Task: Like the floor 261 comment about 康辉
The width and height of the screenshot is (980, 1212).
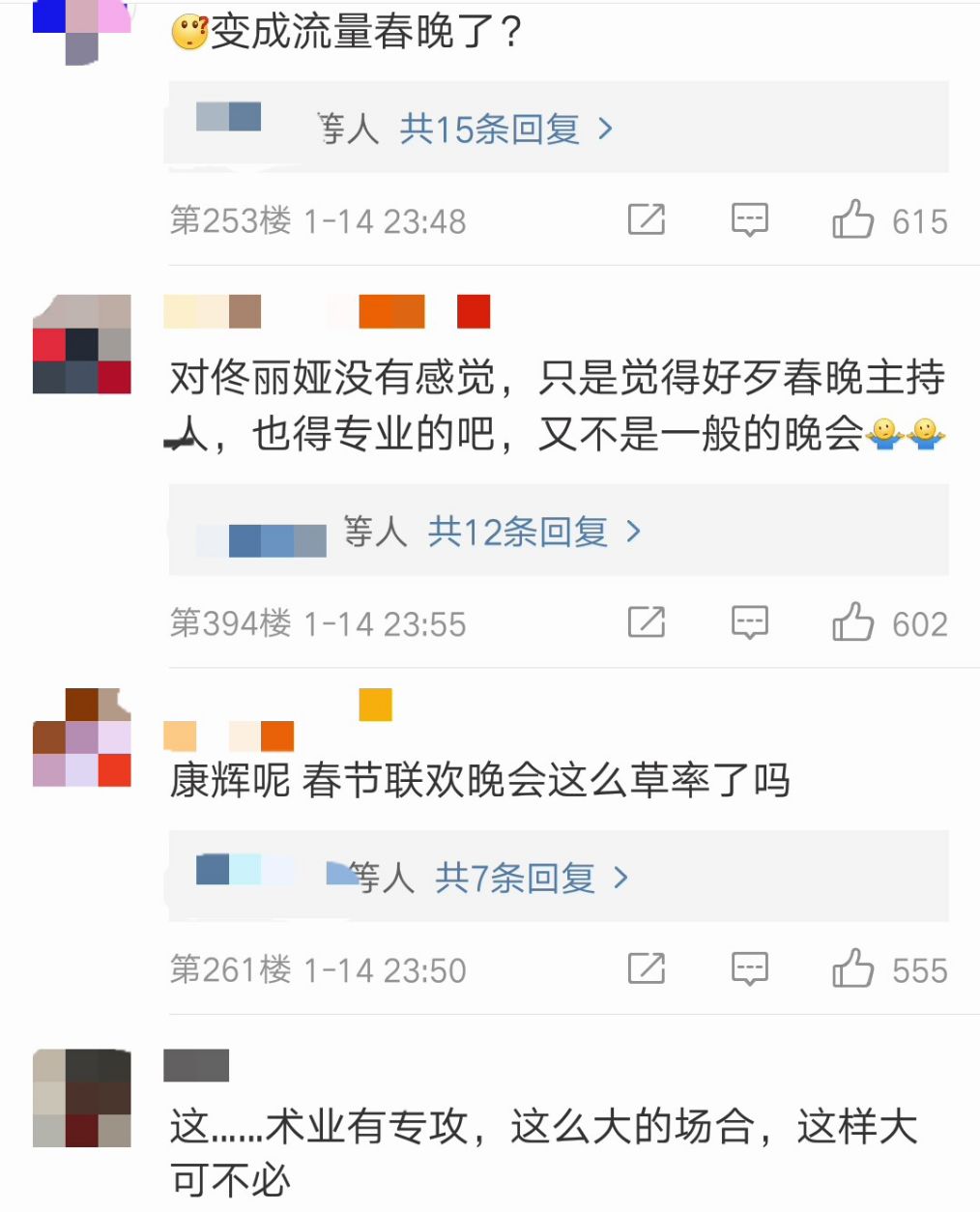Action: pyautogui.click(x=852, y=968)
